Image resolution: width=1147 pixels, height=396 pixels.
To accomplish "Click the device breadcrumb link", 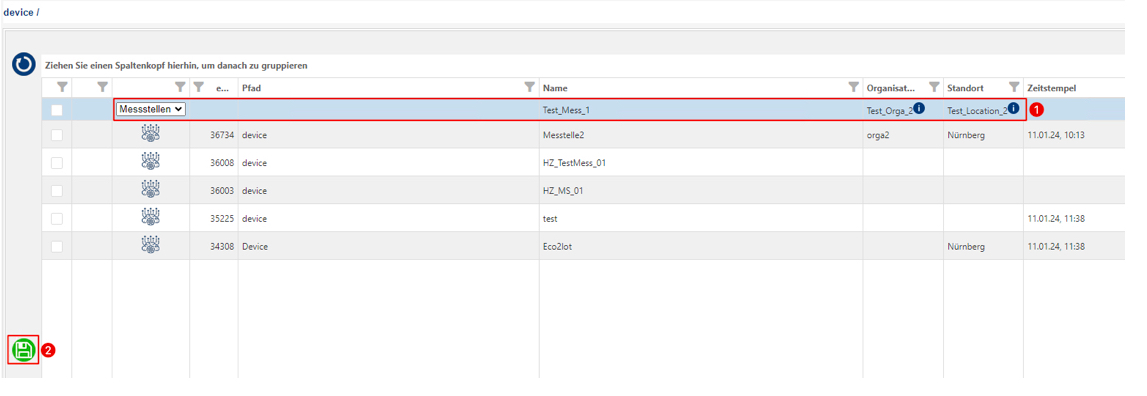I will pyautogui.click(x=18, y=12).
